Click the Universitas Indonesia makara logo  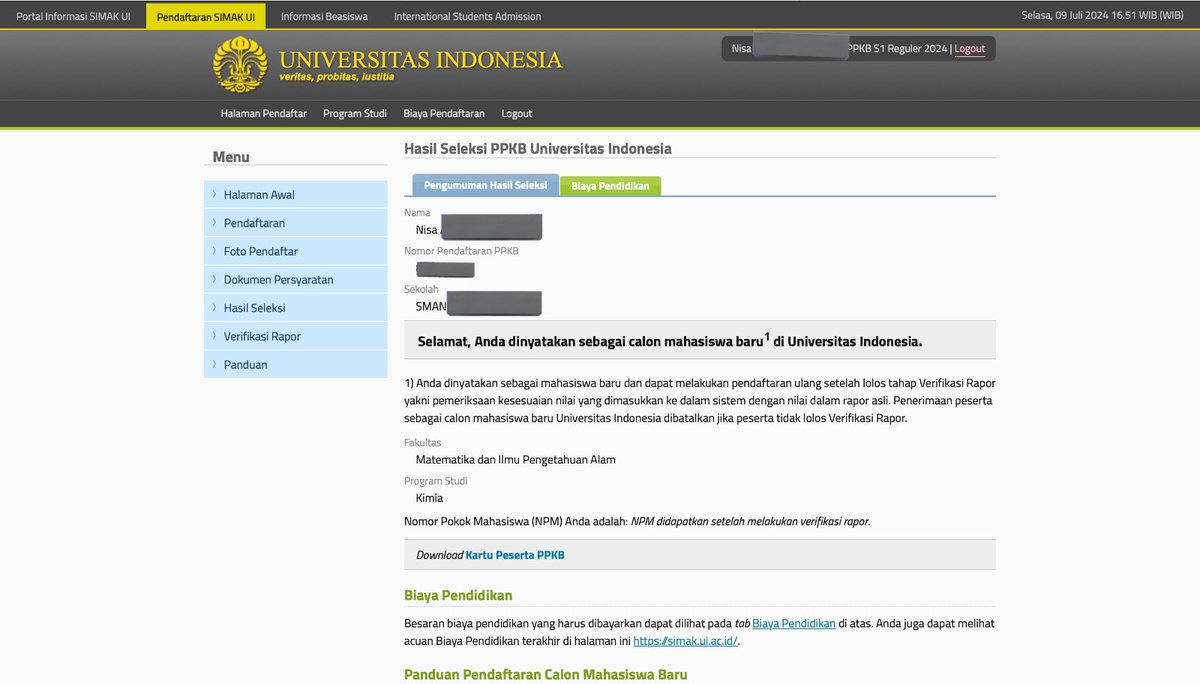tap(240, 64)
